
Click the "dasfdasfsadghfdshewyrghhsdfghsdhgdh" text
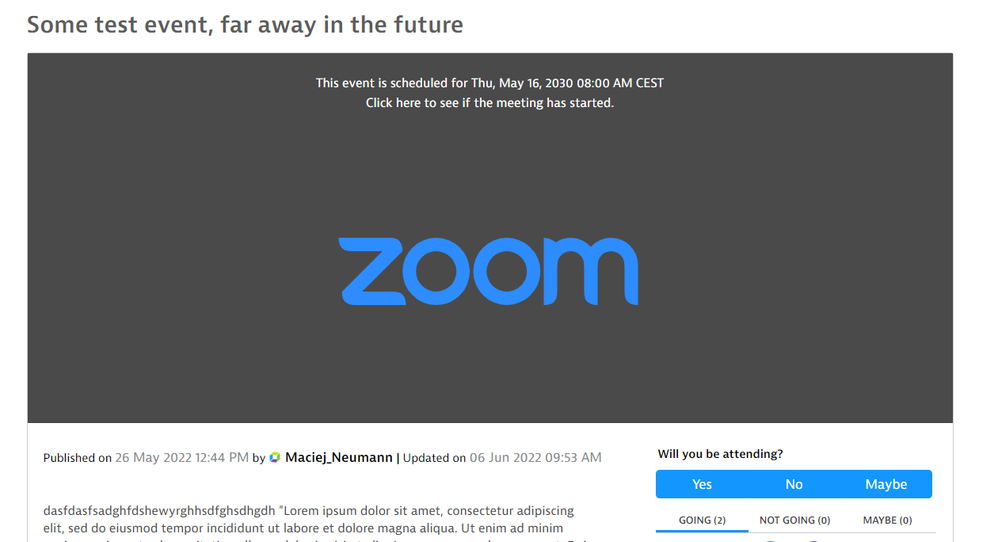click(x=158, y=511)
